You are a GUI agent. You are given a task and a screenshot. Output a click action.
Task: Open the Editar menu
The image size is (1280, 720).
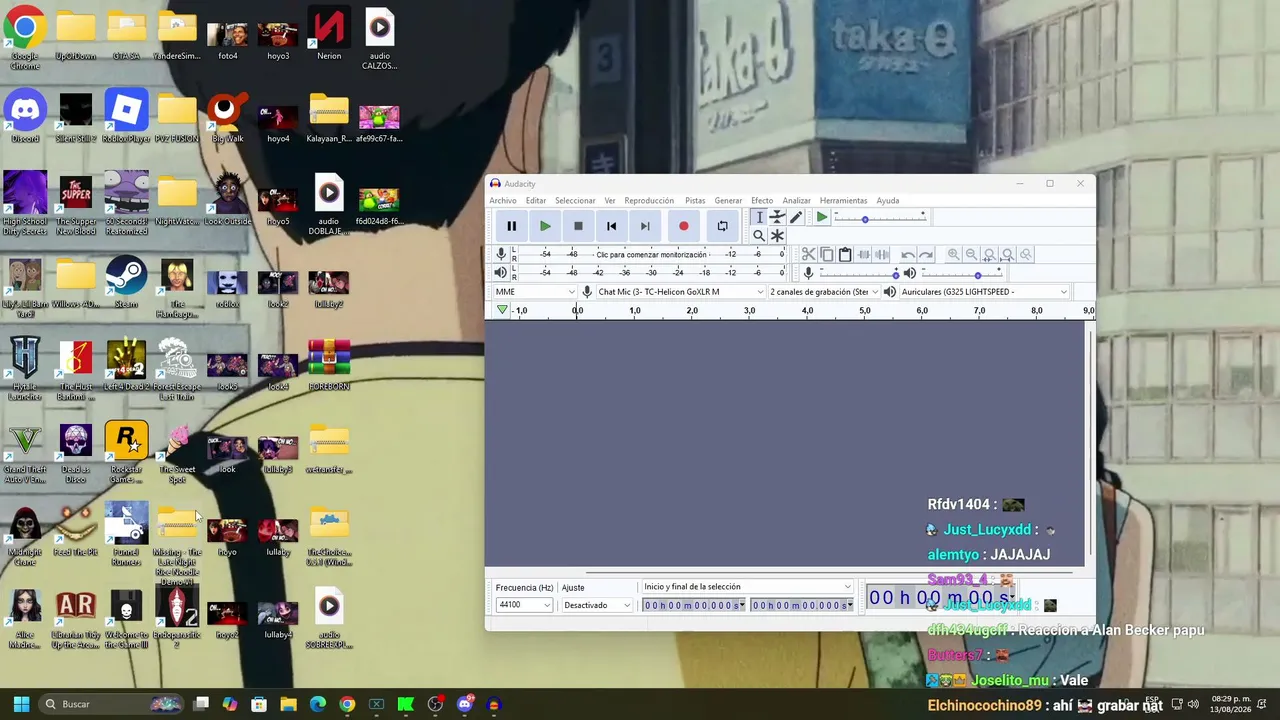536,201
